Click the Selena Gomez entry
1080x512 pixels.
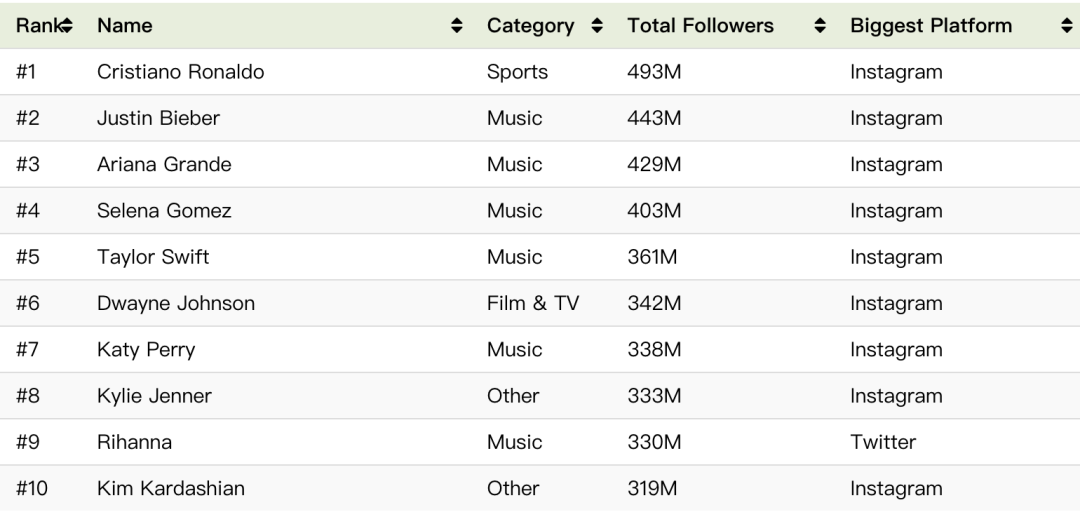click(164, 210)
